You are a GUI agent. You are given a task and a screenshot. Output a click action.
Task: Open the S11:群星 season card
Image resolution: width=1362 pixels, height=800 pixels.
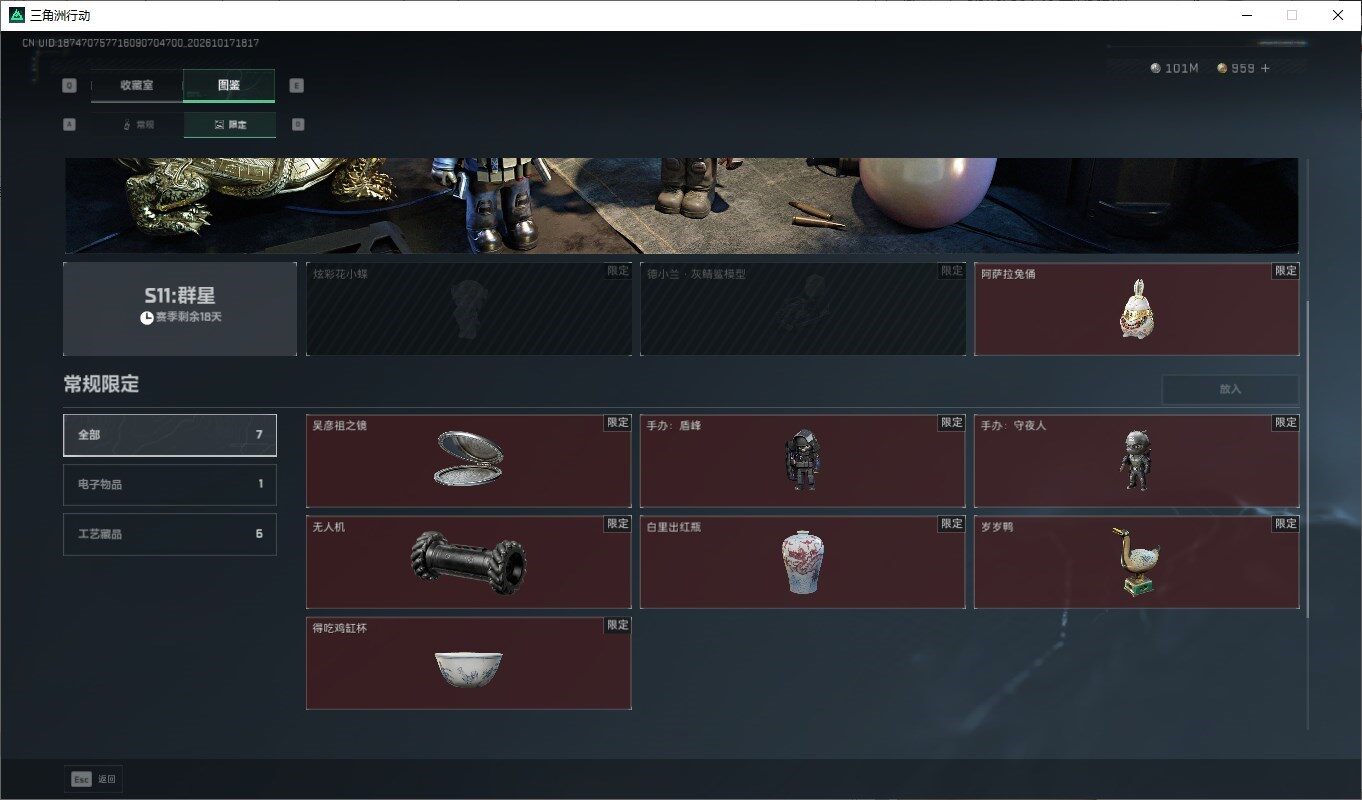[180, 309]
